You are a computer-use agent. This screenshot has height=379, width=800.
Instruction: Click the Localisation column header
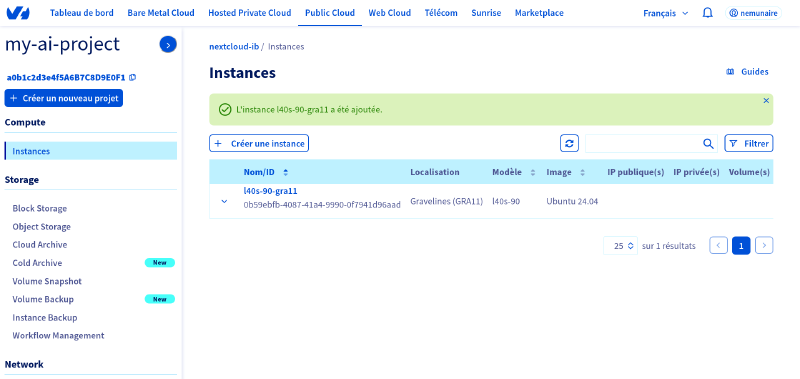point(435,172)
